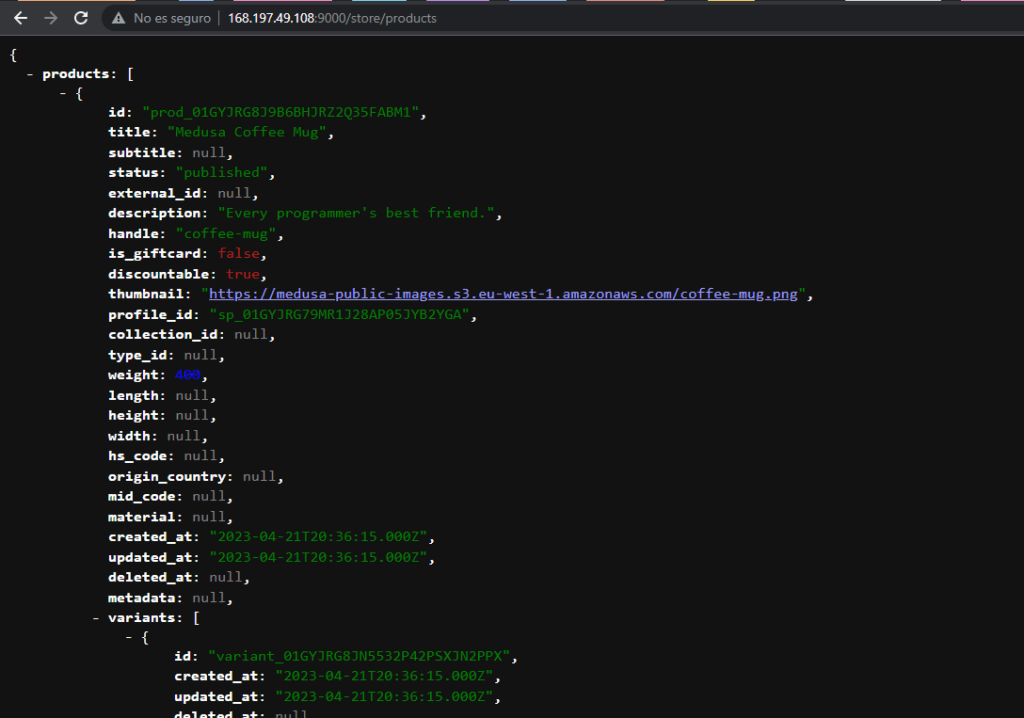Collapse the first variant object
Image resolution: width=1024 pixels, height=718 pixels.
tap(130, 637)
